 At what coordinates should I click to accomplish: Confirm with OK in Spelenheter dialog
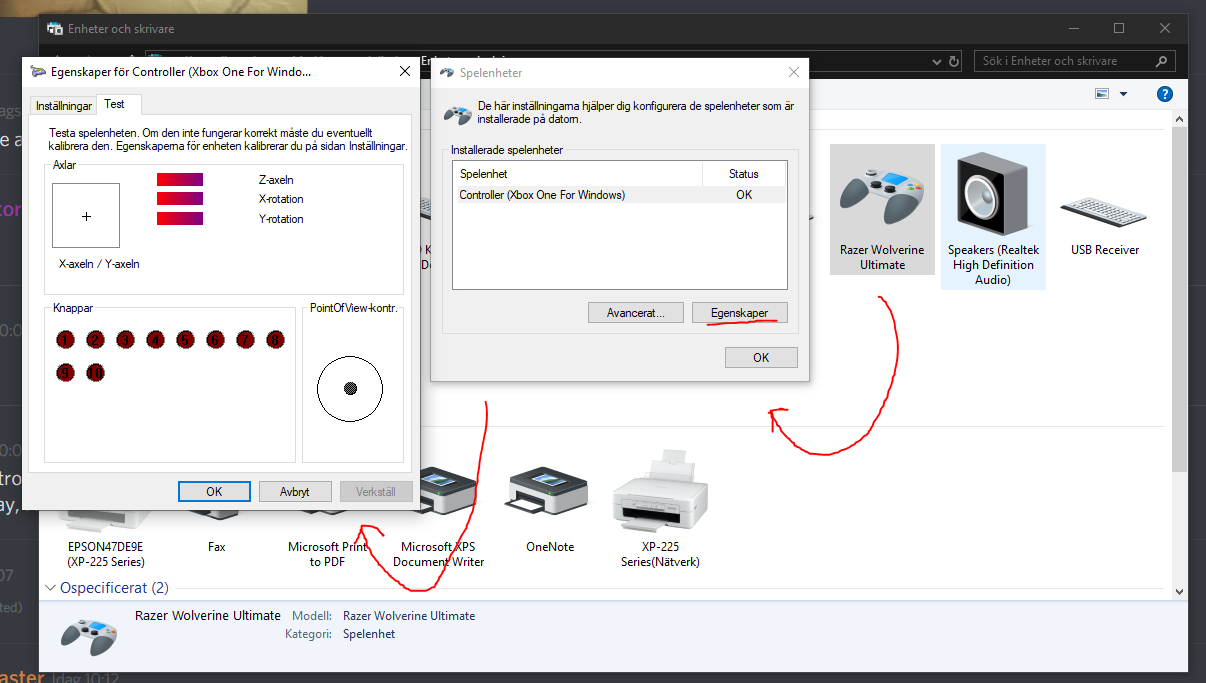(x=761, y=357)
